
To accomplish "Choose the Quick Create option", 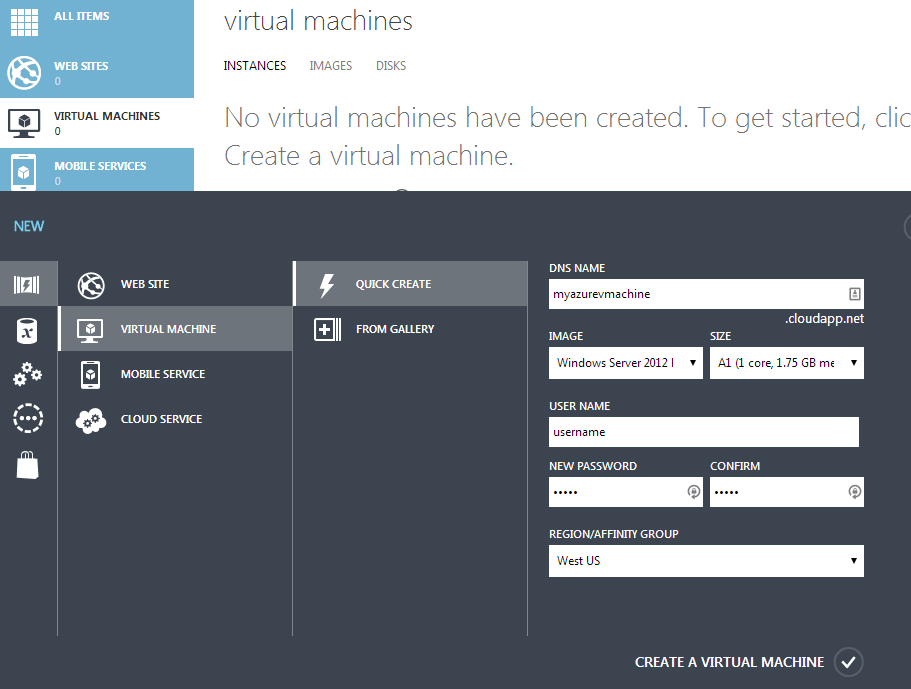I will pos(411,284).
